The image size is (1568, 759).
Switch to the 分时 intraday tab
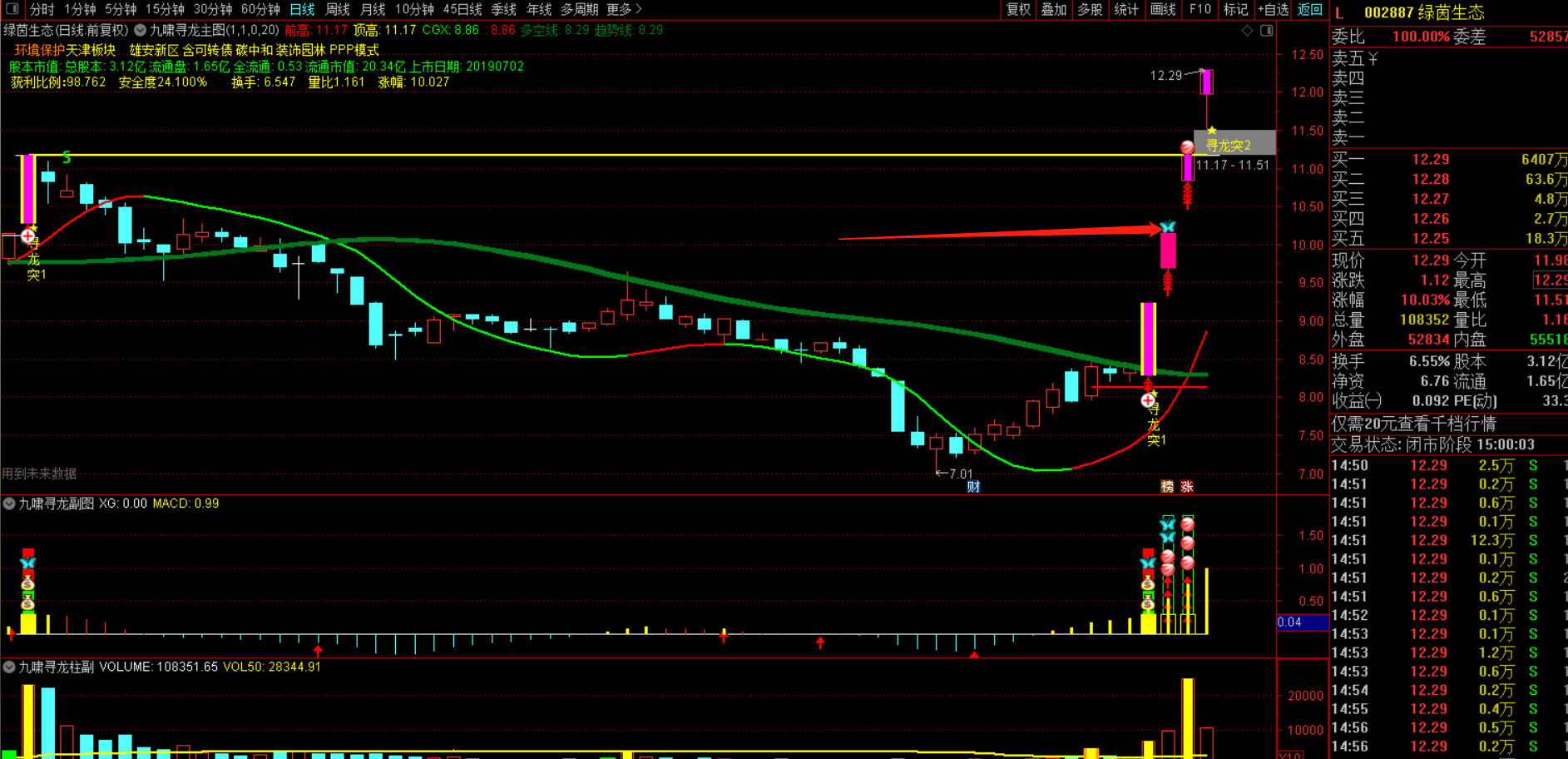42,9
